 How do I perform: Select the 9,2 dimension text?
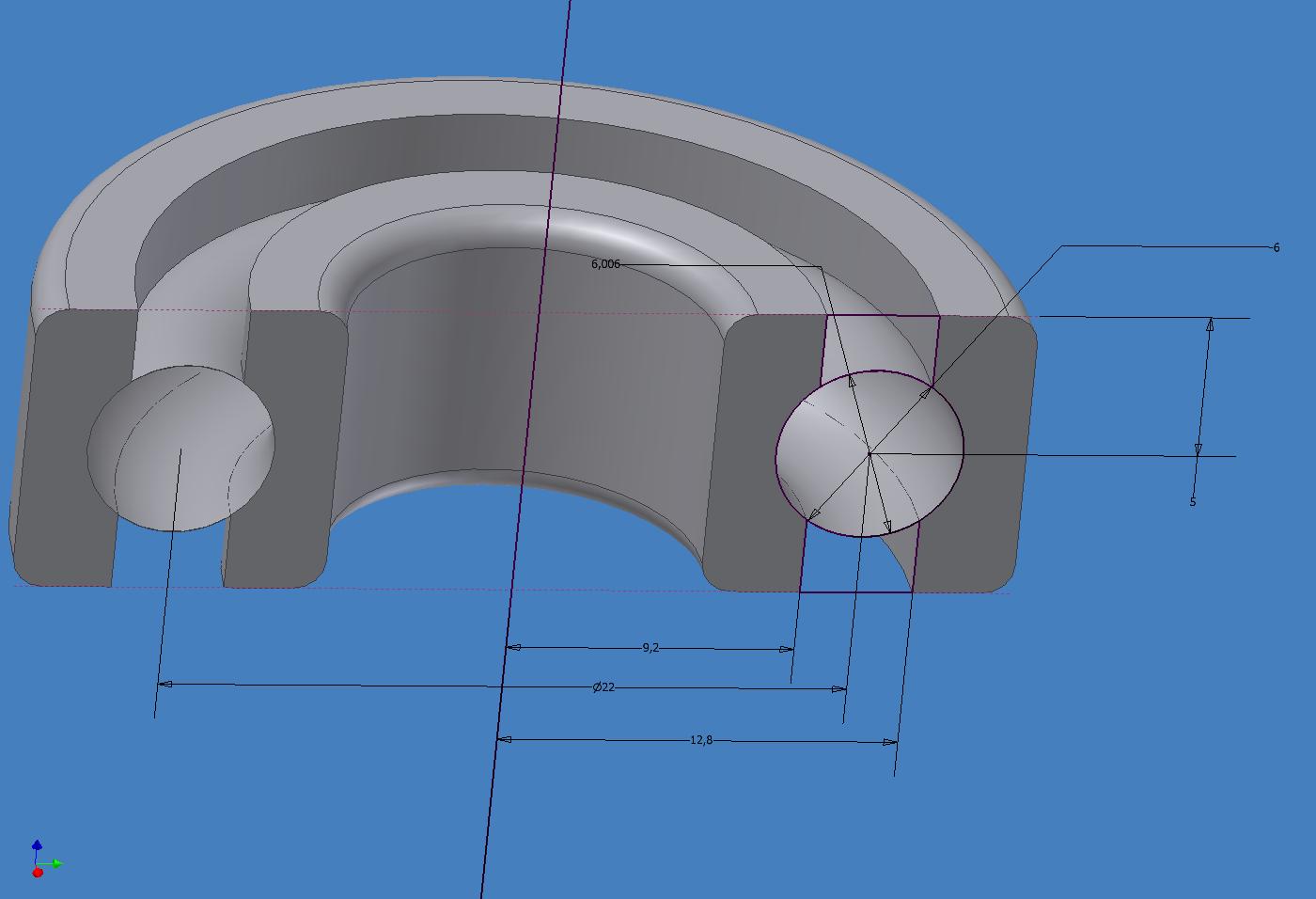650,648
